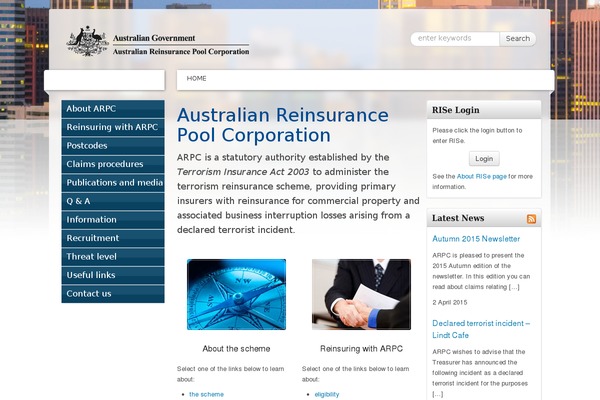Open Declared terrorist incident – Lindt Cafe news
600x400 pixels.
(x=481, y=329)
